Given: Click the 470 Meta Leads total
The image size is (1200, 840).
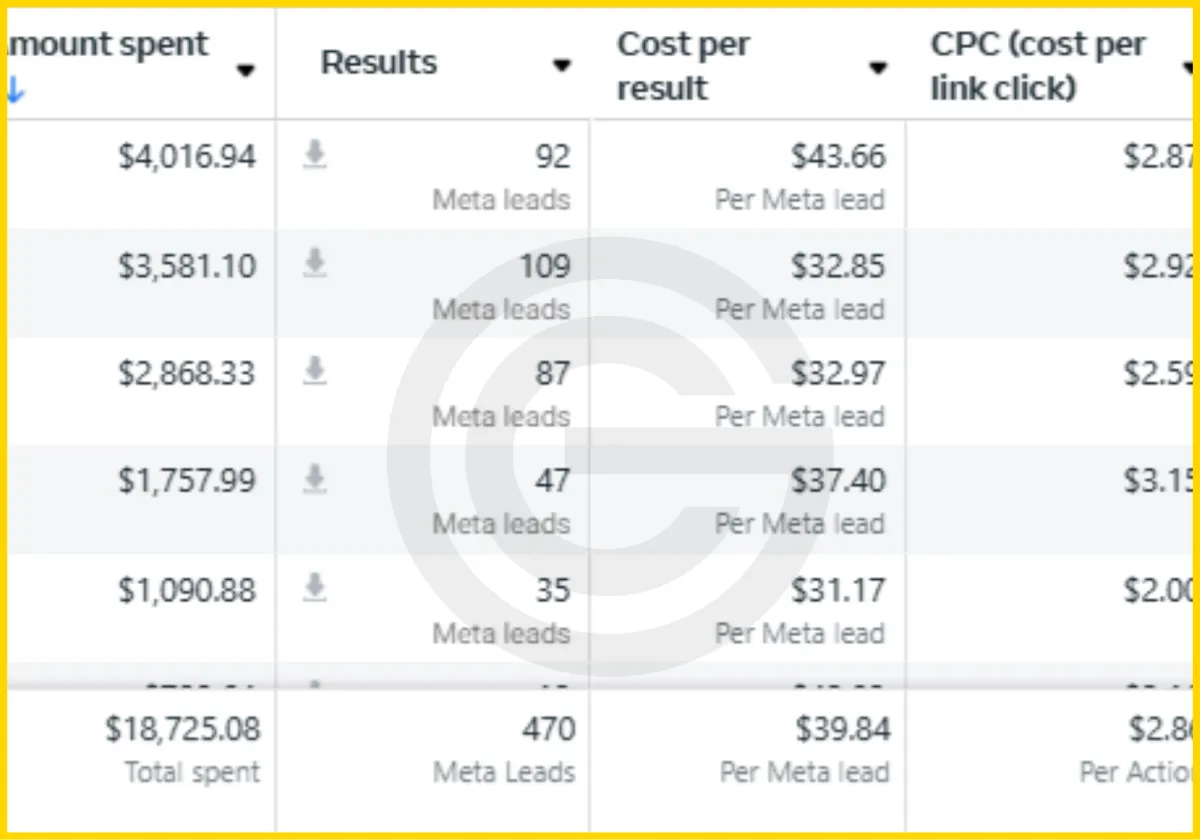Looking at the screenshot, I should point(548,730).
